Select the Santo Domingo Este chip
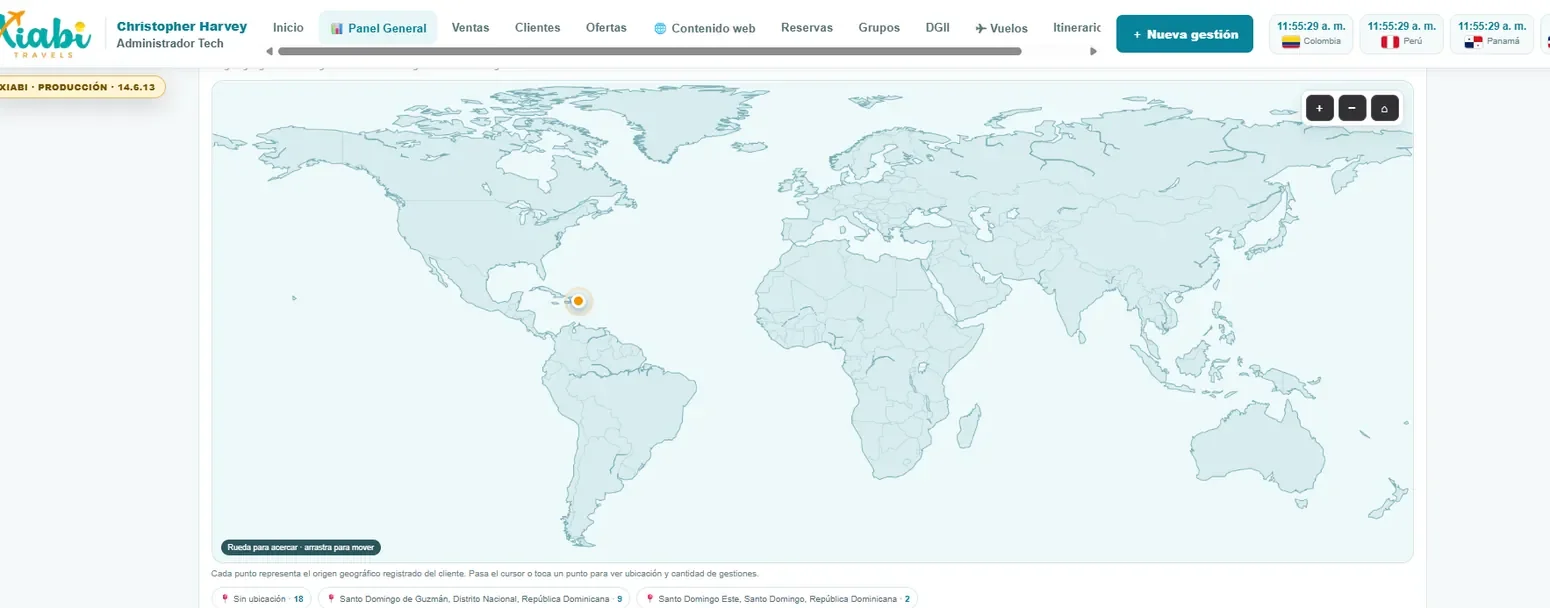This screenshot has height=608, width=1550. pos(777,599)
